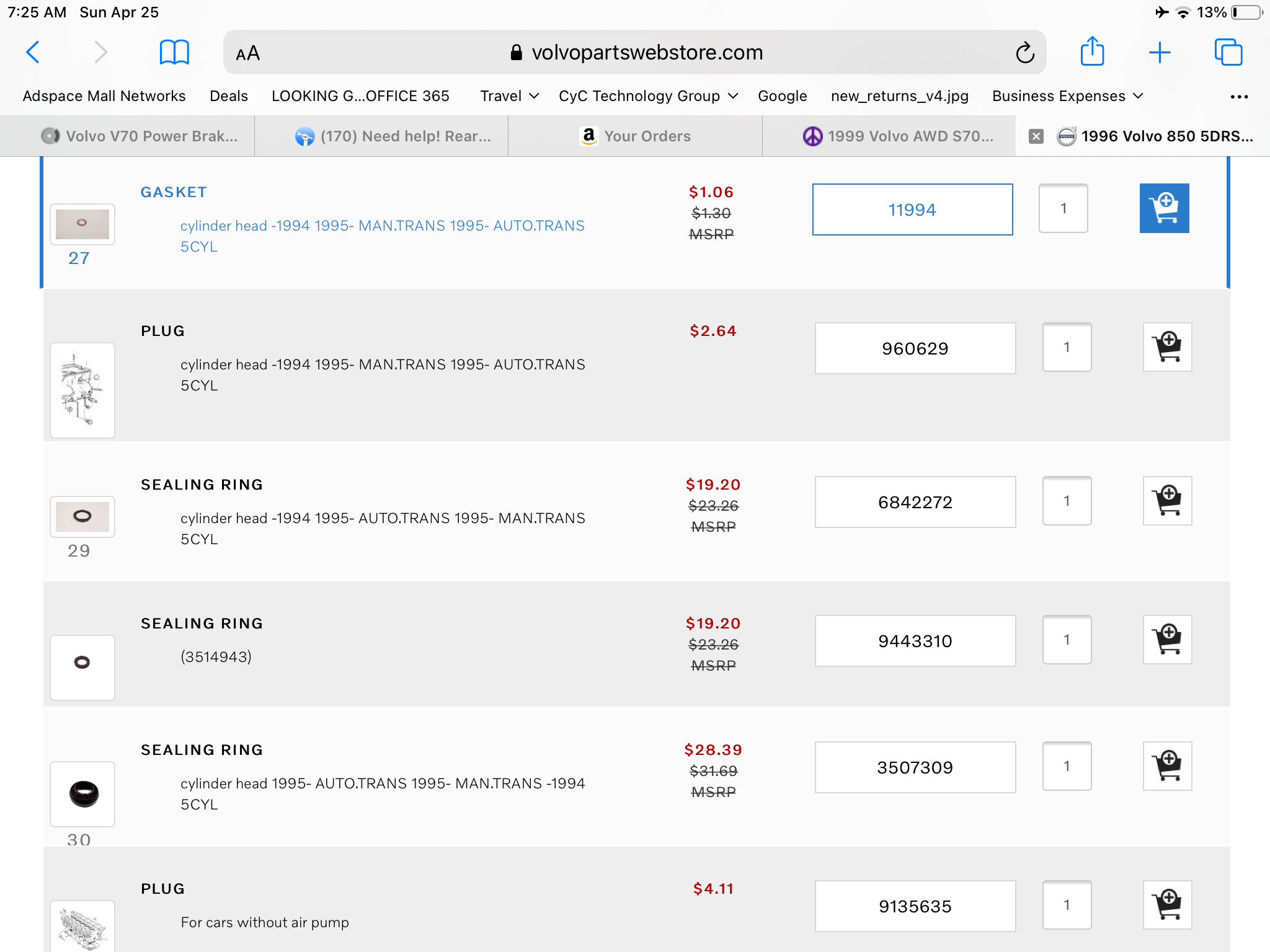Reload the page with the refresh icon
Viewport: 1270px width, 952px height.
[1024, 53]
